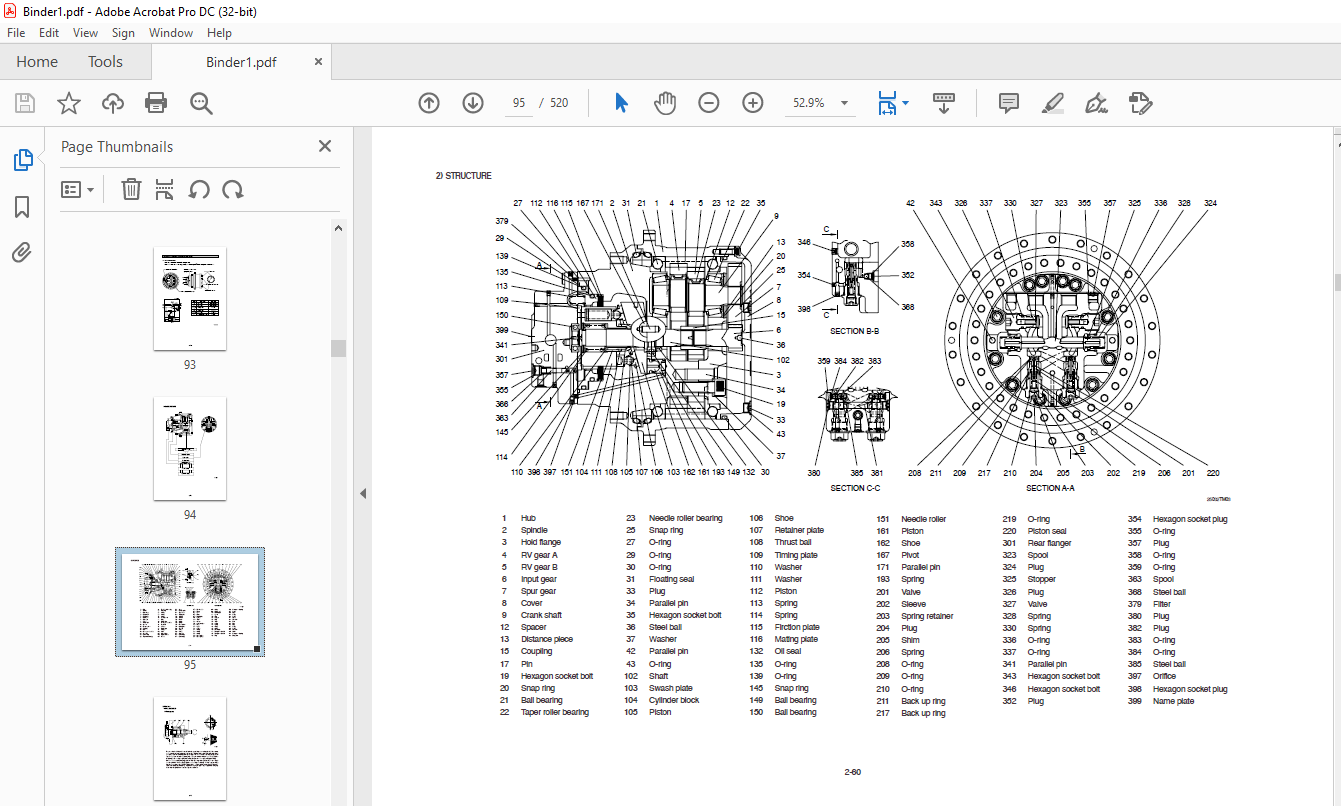Image resolution: width=1341 pixels, height=806 pixels.
Task: Open the Sign menu
Action: pos(123,33)
